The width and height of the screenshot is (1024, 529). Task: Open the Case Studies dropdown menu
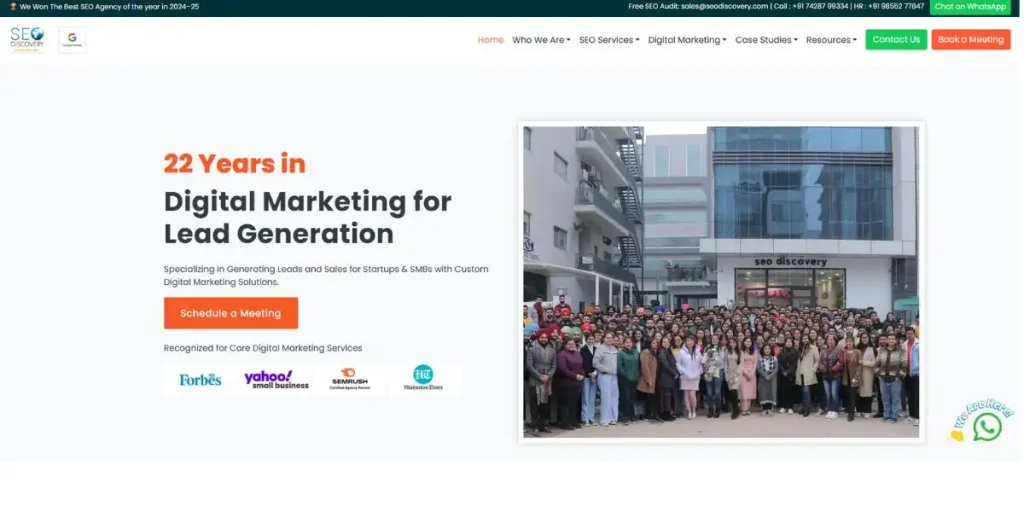pyautogui.click(x=767, y=40)
